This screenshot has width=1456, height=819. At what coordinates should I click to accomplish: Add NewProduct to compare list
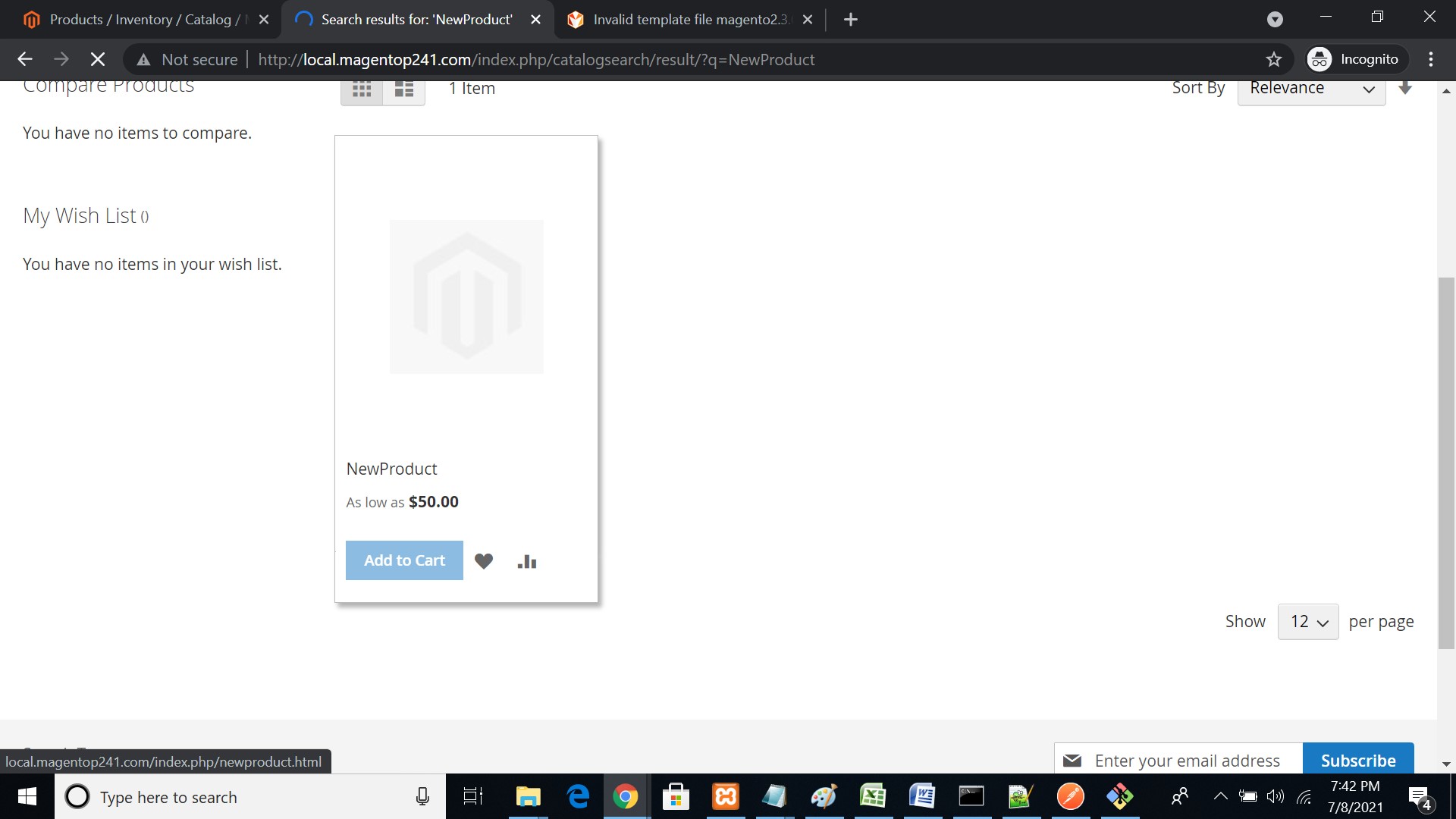(x=527, y=561)
